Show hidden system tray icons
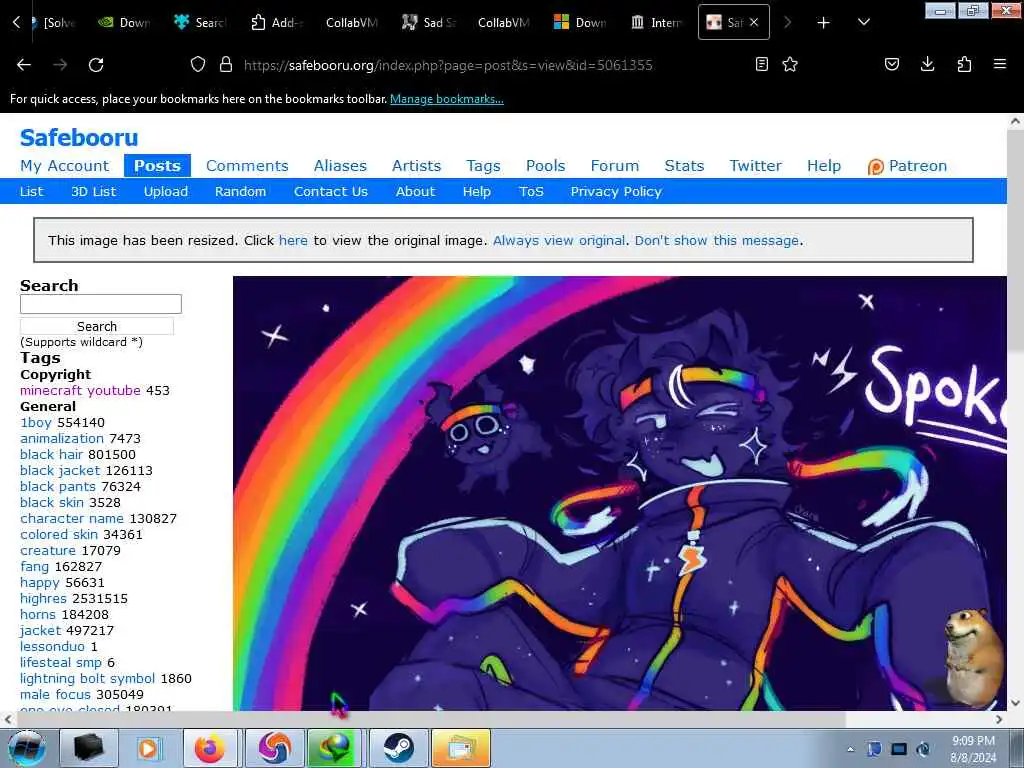The height and width of the screenshot is (768, 1024). coord(850,749)
